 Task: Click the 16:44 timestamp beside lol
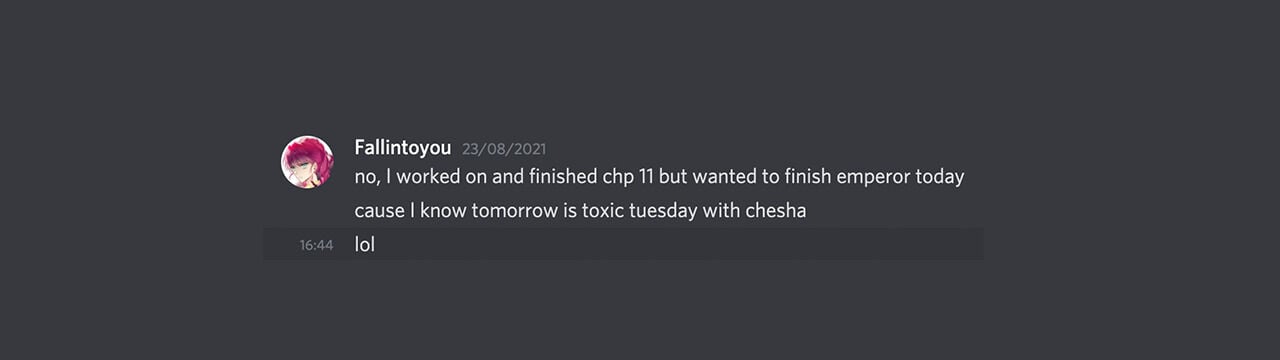tap(316, 245)
